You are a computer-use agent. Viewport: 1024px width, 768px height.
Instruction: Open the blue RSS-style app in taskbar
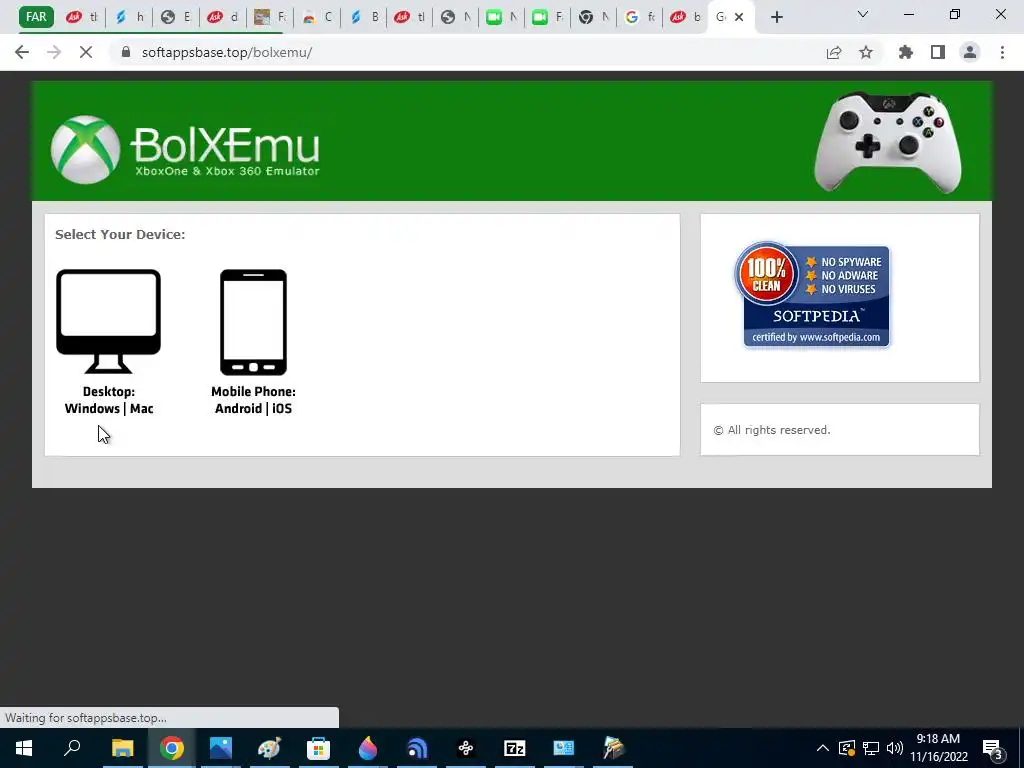coord(417,748)
